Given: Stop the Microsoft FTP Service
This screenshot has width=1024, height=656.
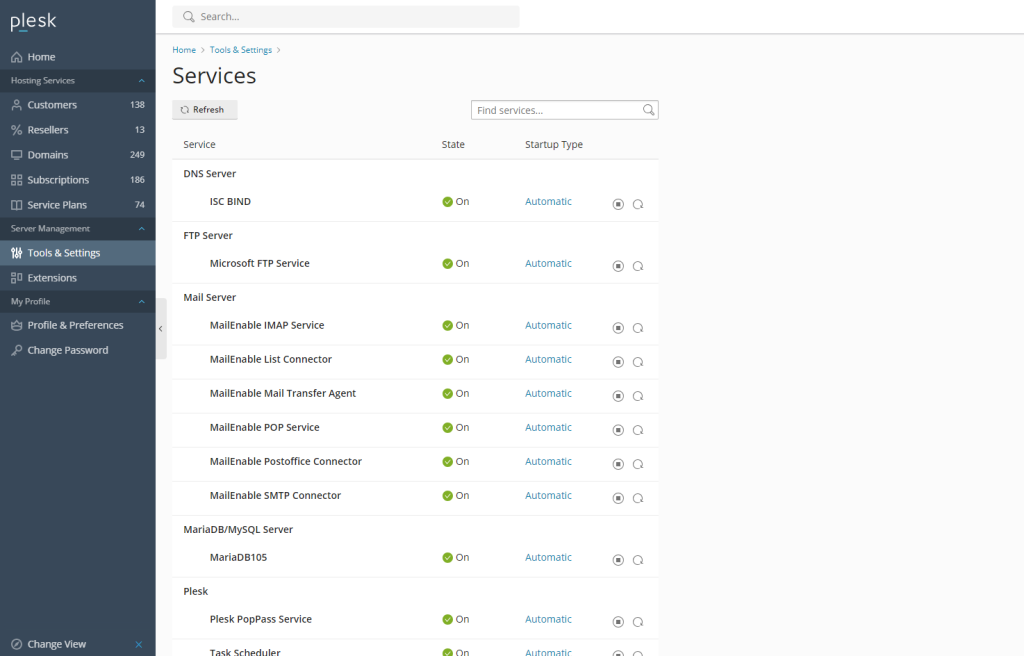Looking at the screenshot, I should [618, 266].
